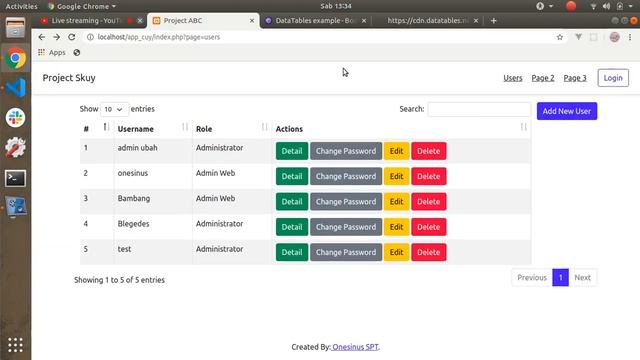Change Password for Bambang

point(346,202)
